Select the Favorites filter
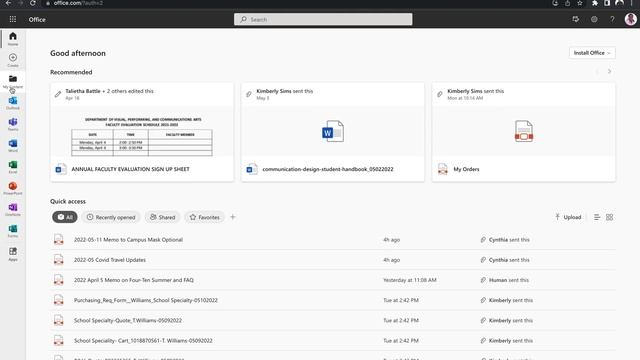The width and height of the screenshot is (640, 360). [x=204, y=217]
